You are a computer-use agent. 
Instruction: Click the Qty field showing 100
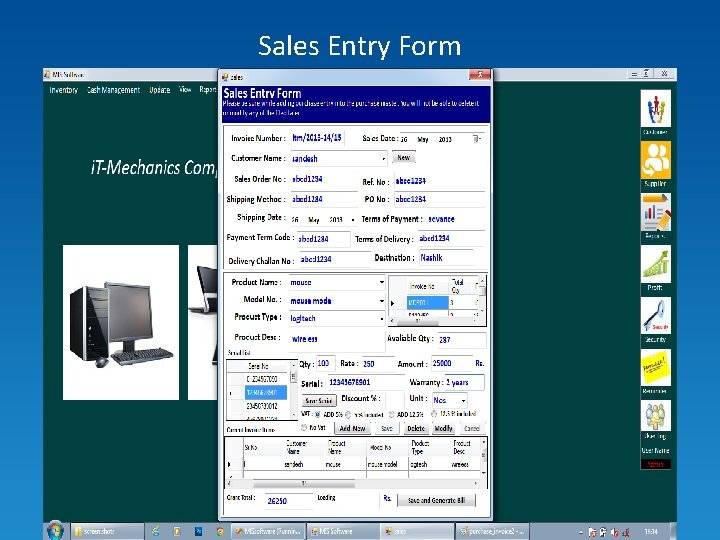[x=325, y=363]
